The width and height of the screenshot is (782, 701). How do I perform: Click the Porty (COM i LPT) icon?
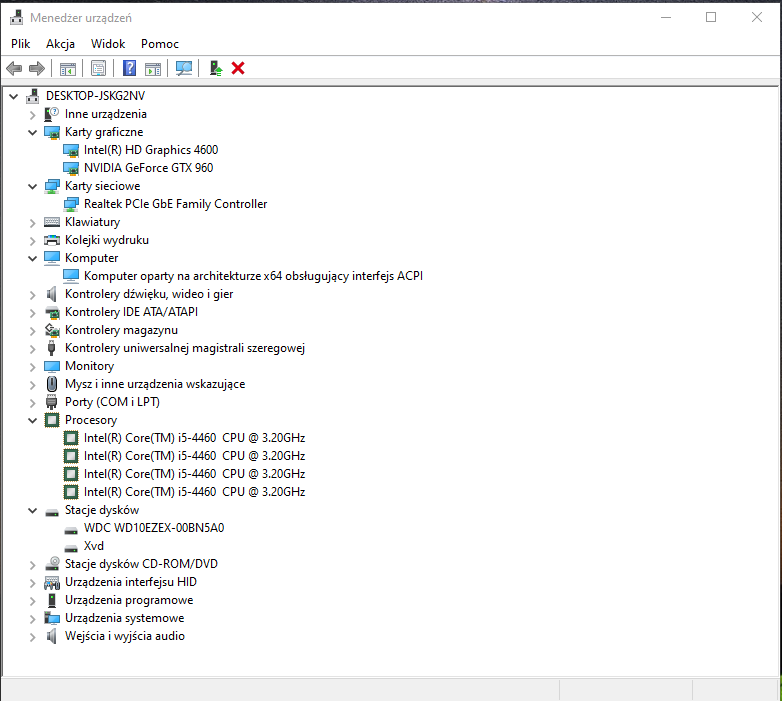(x=51, y=402)
